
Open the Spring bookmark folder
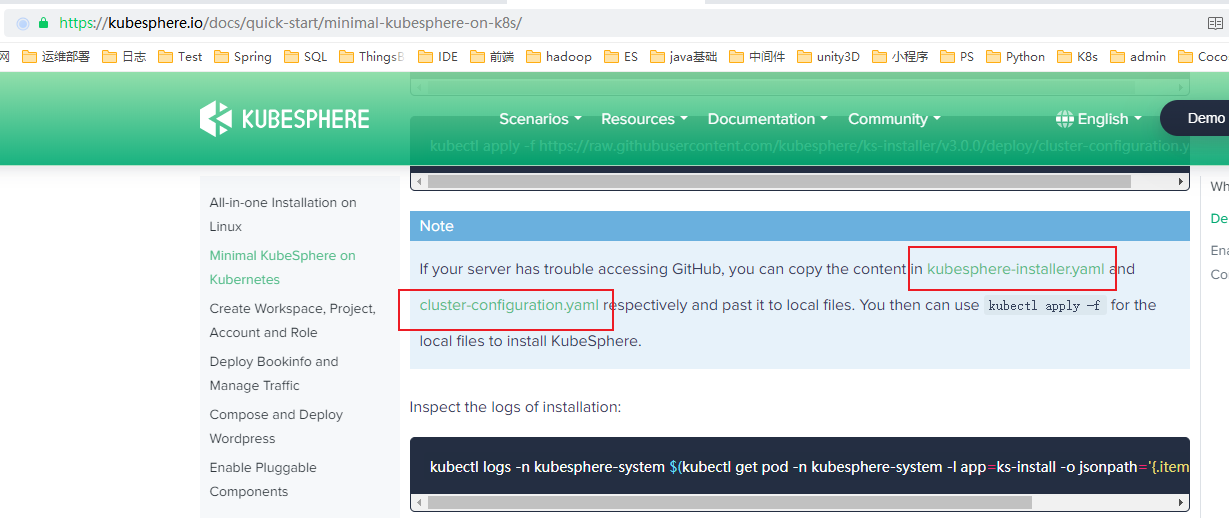pyautogui.click(x=242, y=57)
